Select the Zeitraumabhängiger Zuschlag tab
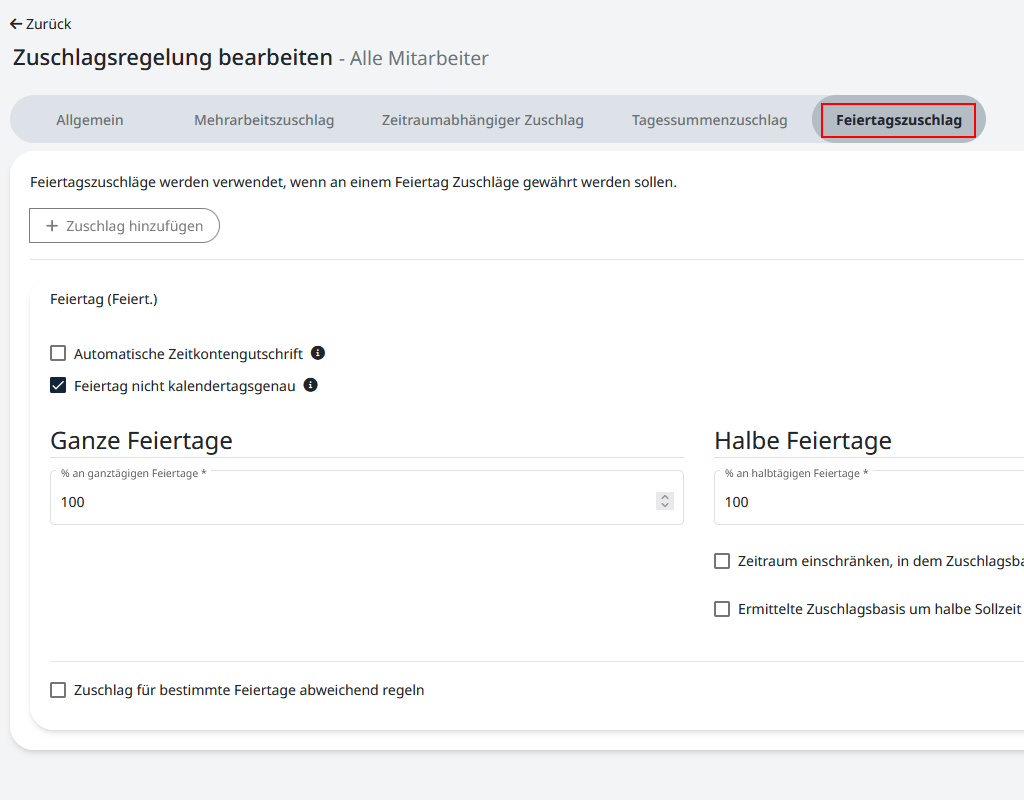The height and width of the screenshot is (800, 1024). [x=483, y=119]
